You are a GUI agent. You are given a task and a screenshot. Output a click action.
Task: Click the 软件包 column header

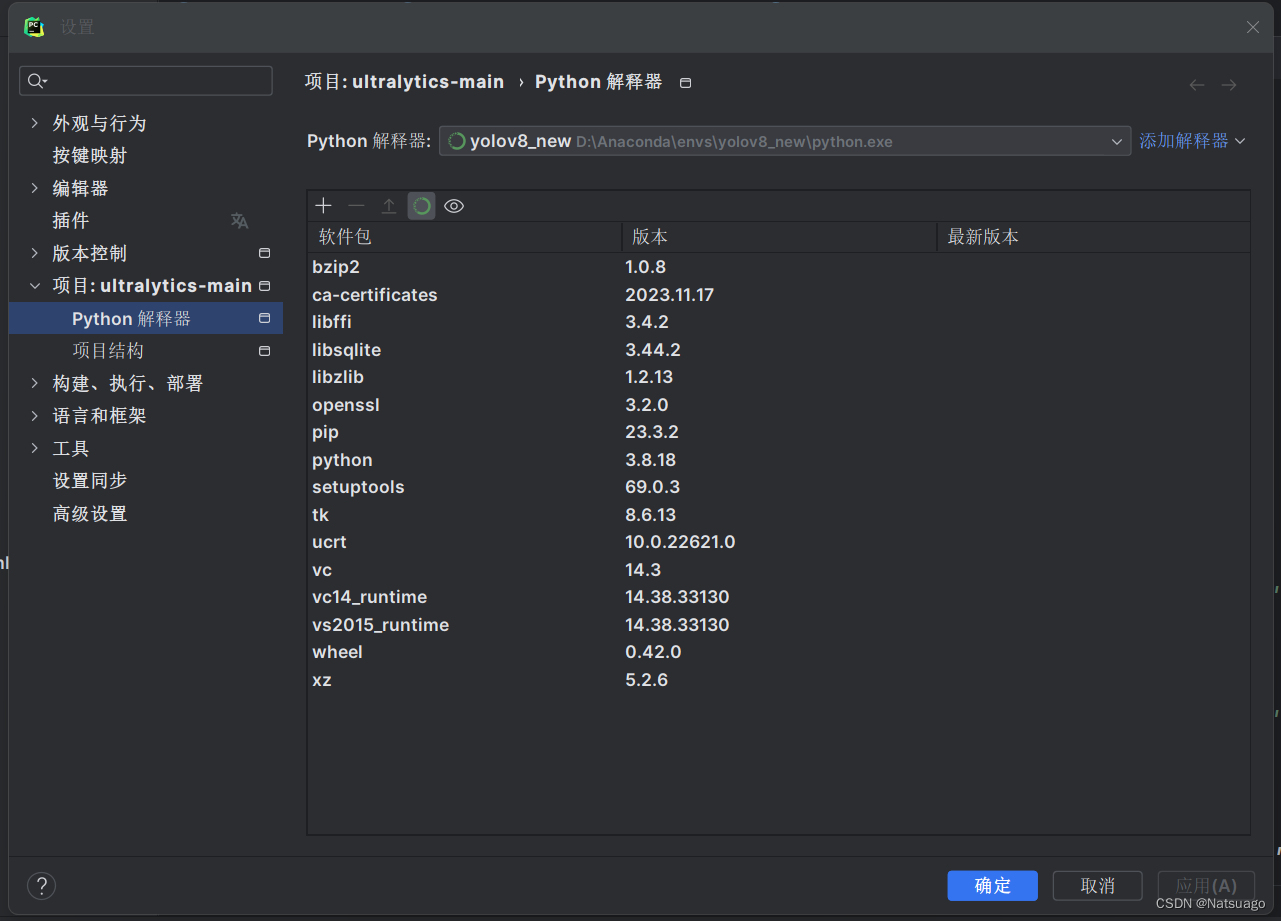[465, 237]
